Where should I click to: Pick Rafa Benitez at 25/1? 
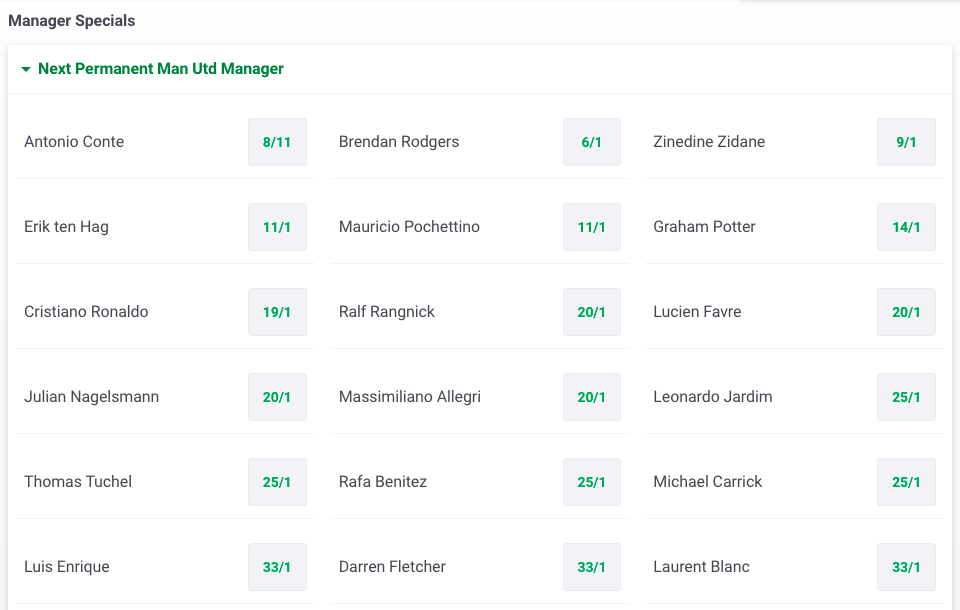pos(591,482)
